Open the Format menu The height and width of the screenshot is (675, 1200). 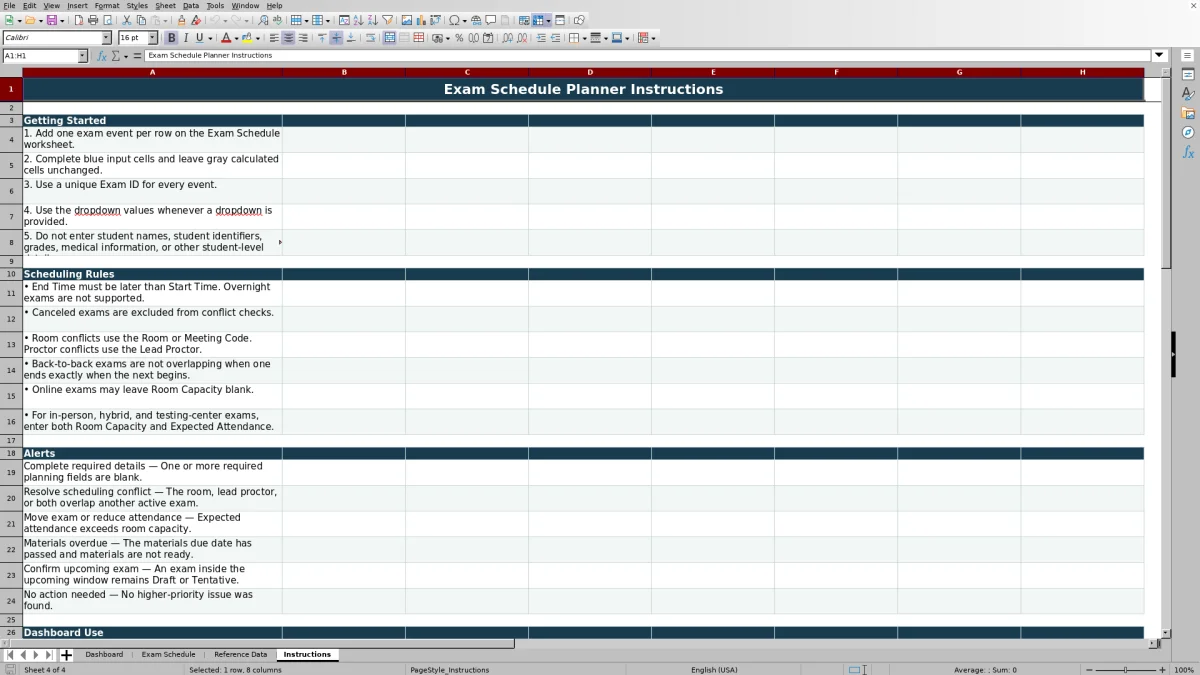[107, 6]
